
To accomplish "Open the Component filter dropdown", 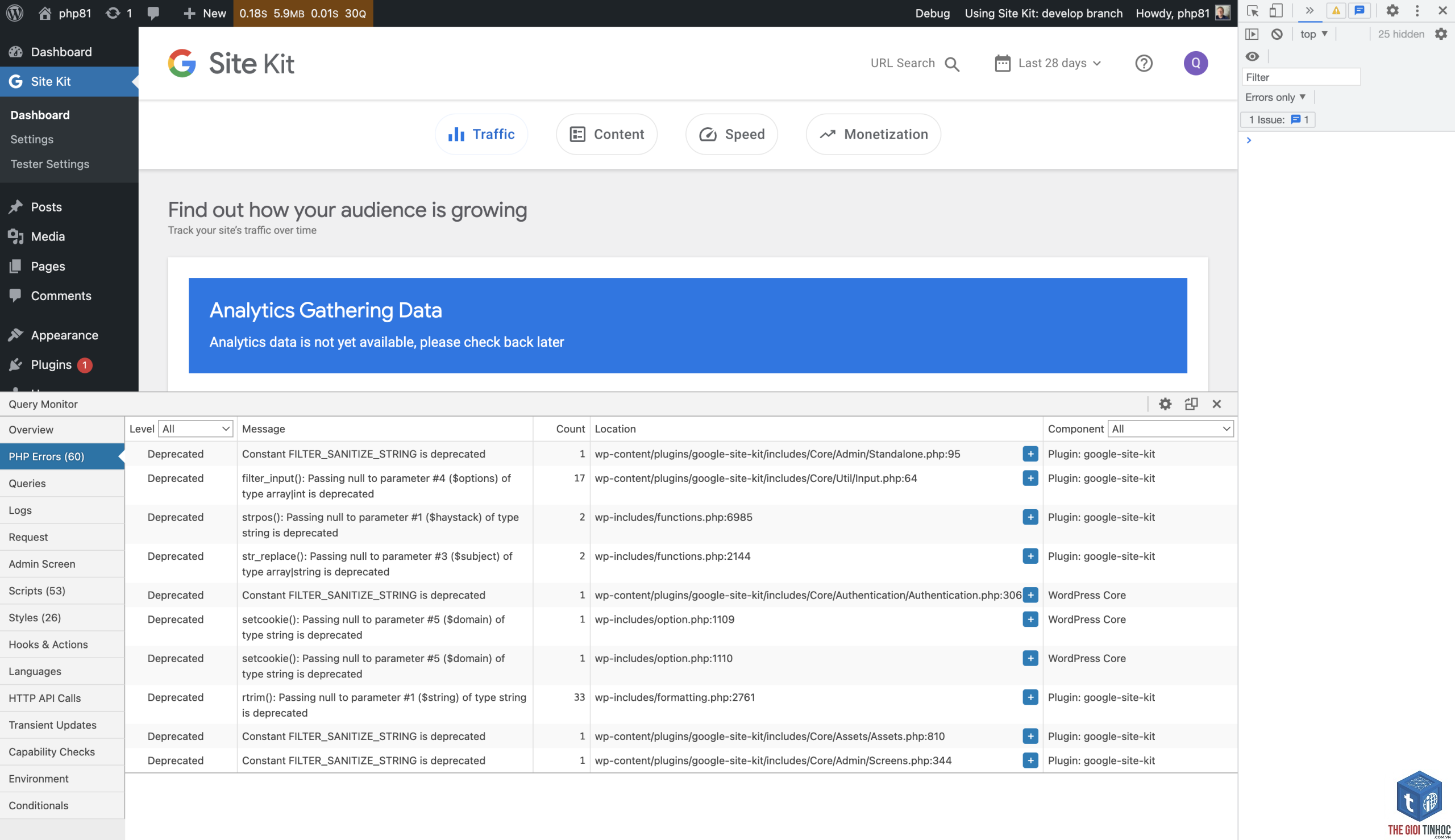I will [1170, 429].
